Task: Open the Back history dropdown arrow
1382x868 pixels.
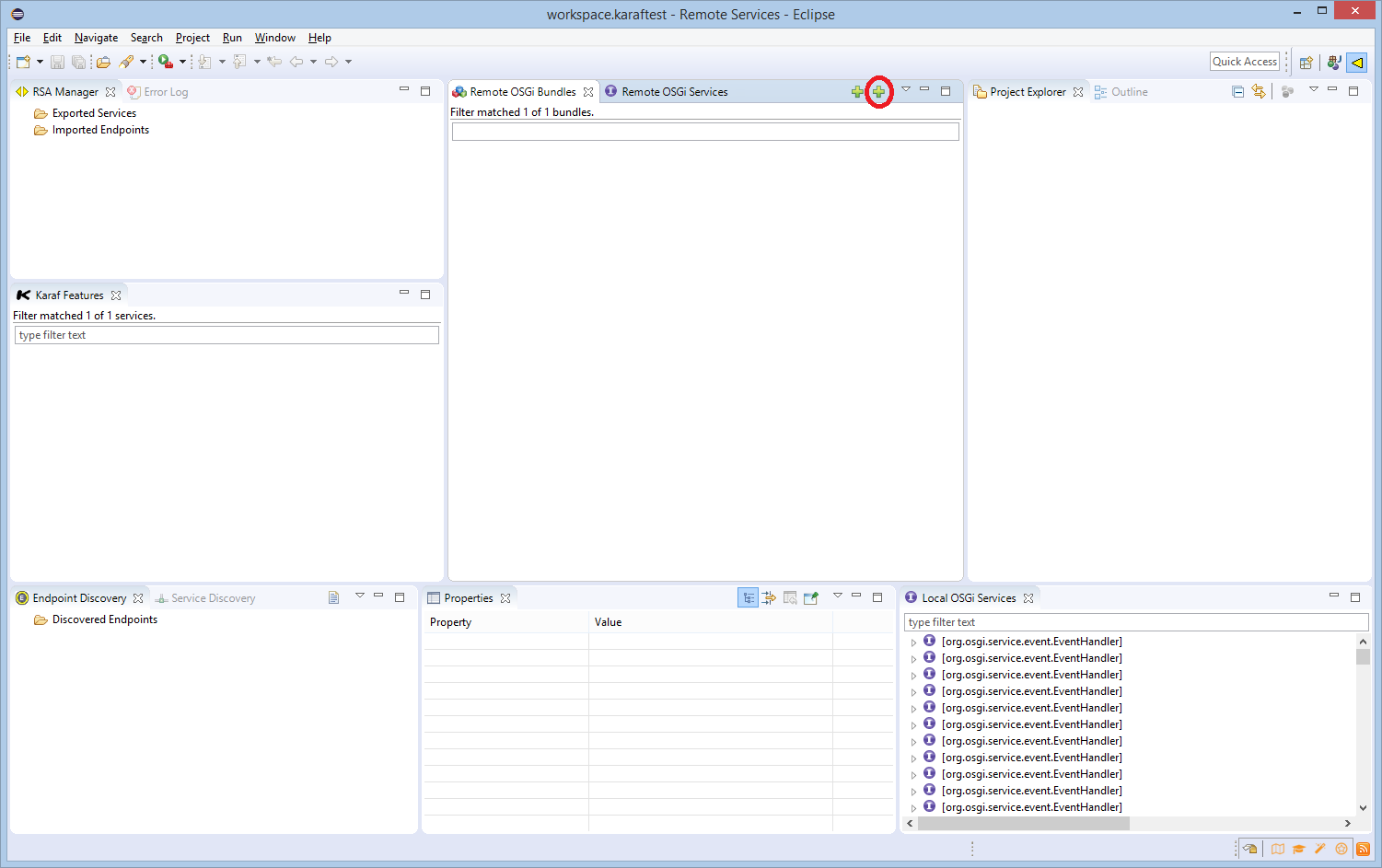Action: click(313, 62)
